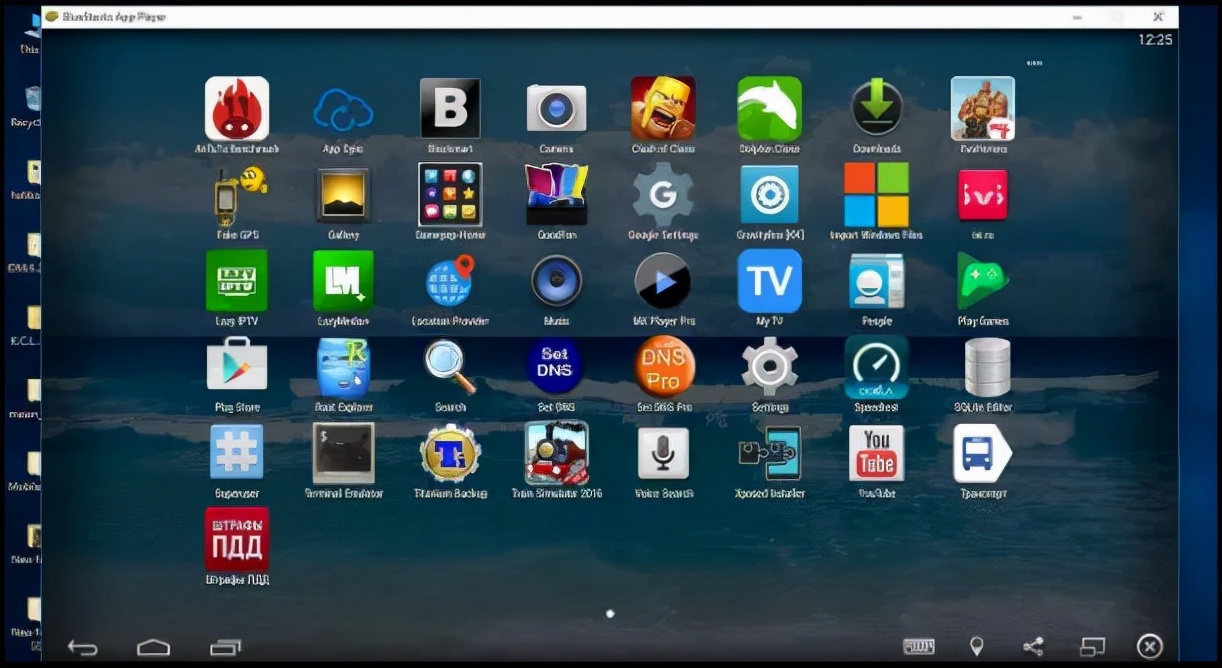Click the BlueStacks App Player title icon
Image resolution: width=1222 pixels, height=668 pixels.
50,17
